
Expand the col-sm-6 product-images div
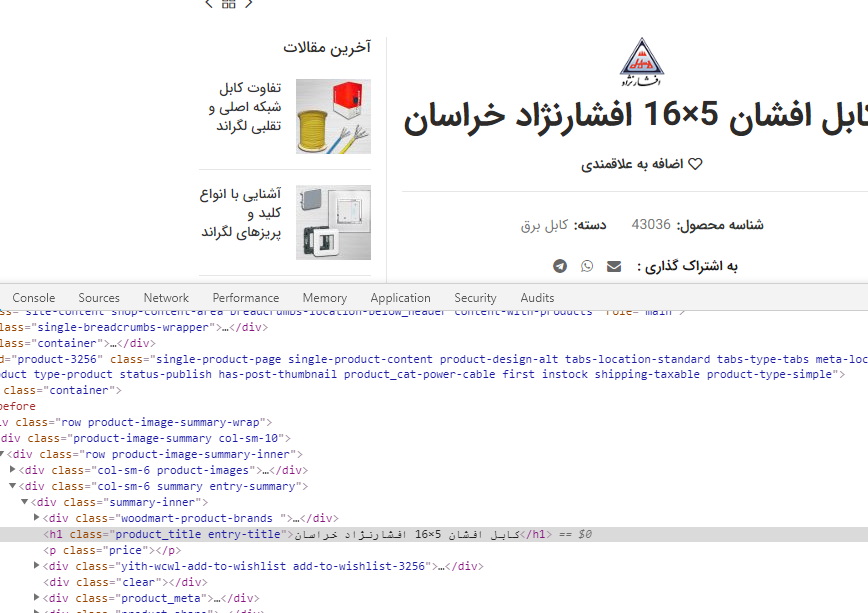13,470
